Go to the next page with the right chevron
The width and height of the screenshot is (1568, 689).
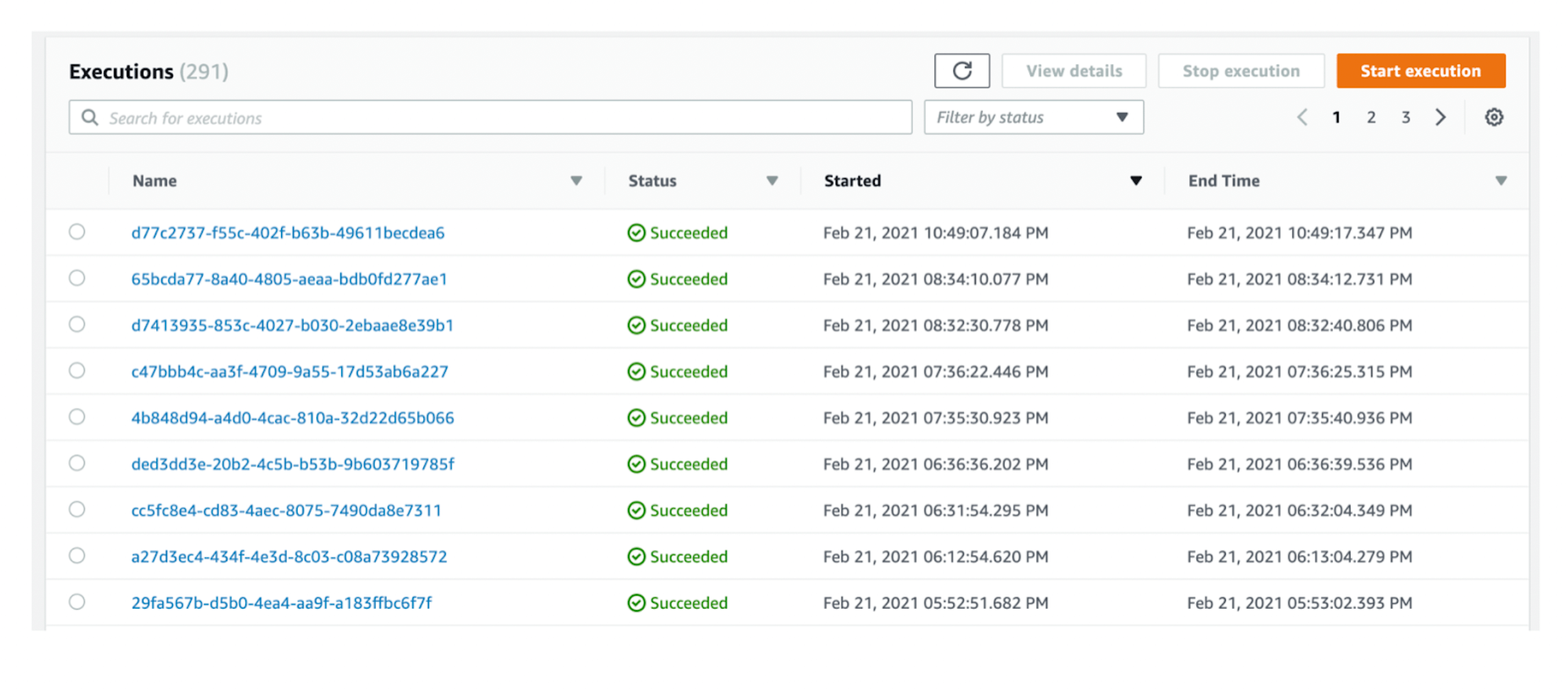tap(1440, 117)
